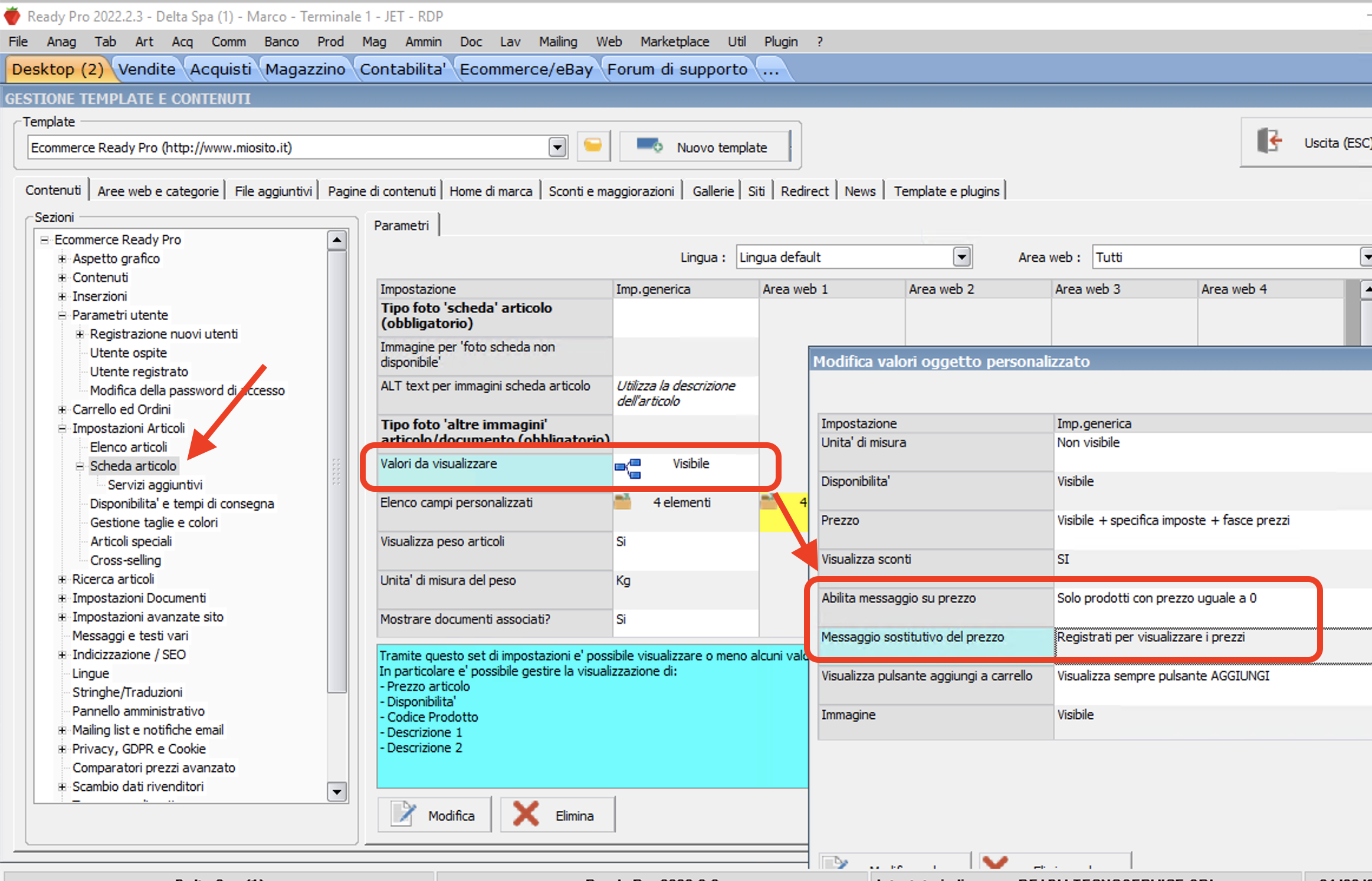Select the Aree web e categorie tab

point(157,191)
